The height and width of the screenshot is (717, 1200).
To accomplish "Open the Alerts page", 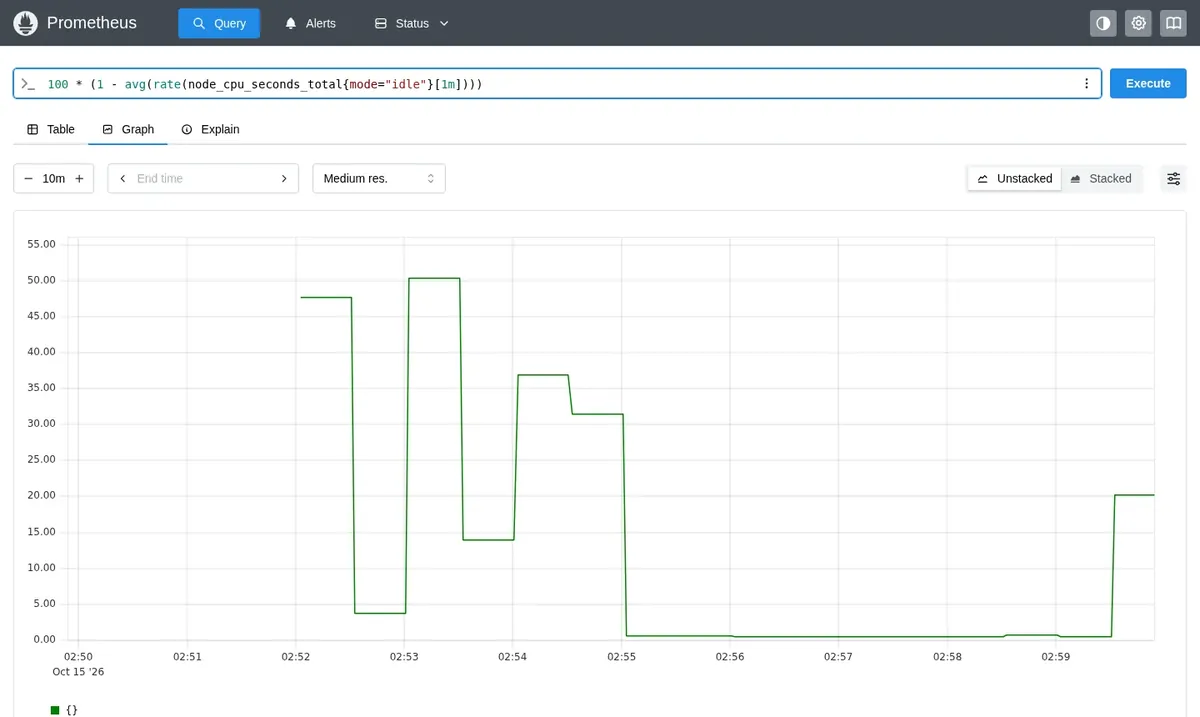I will [x=310, y=23].
